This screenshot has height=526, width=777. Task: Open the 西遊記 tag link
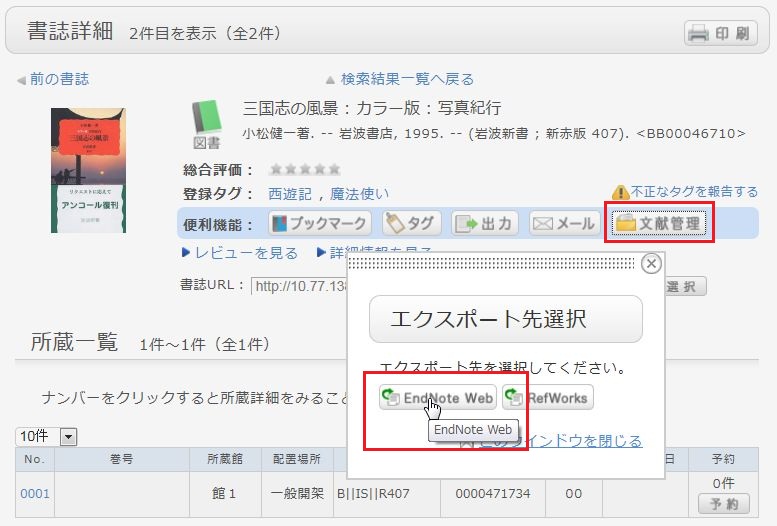(x=290, y=194)
